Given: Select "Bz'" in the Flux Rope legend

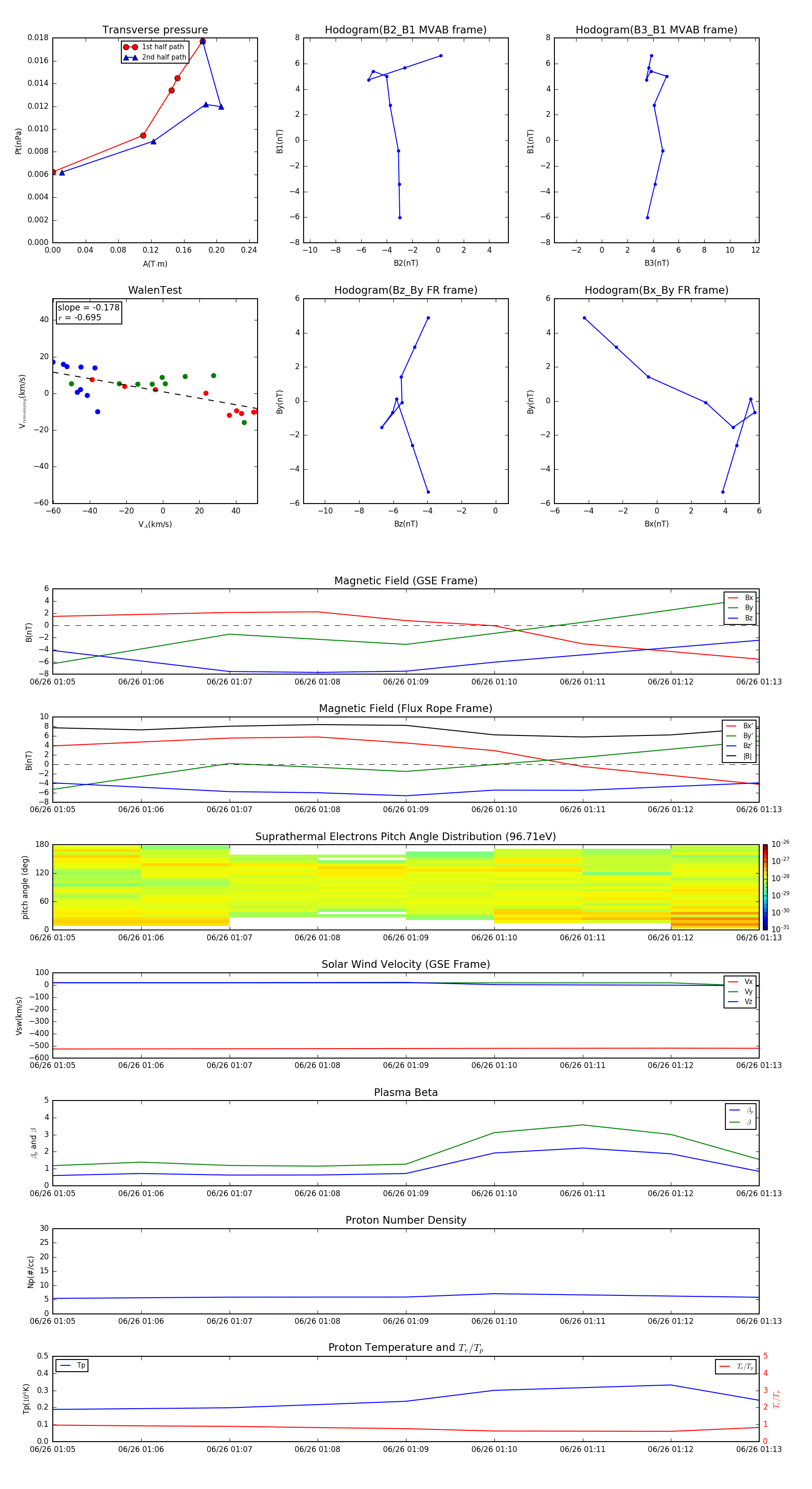Looking at the screenshot, I should pyautogui.click(x=740, y=746).
